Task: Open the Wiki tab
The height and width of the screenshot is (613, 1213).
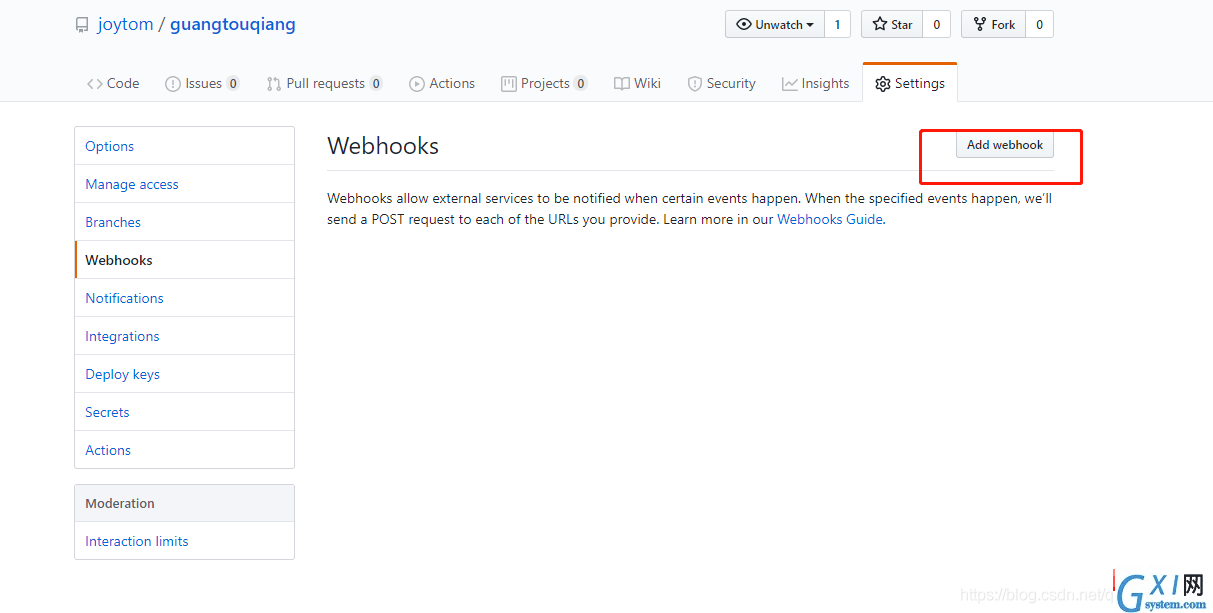Action: [637, 83]
